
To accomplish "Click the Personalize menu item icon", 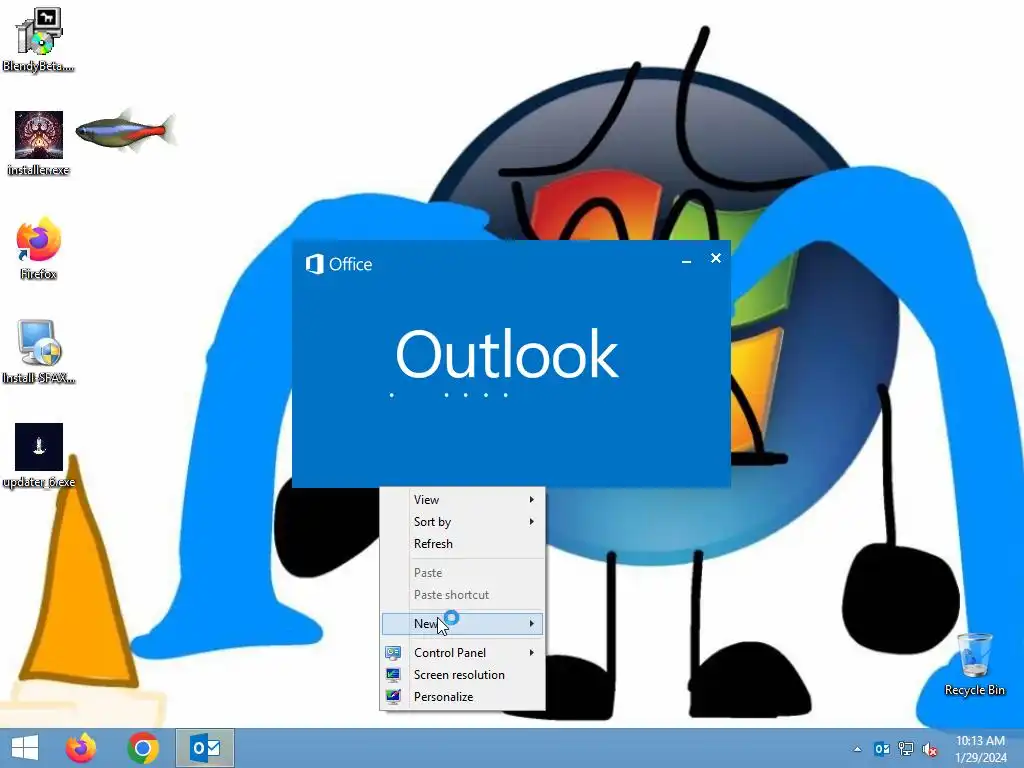I will tap(393, 697).
